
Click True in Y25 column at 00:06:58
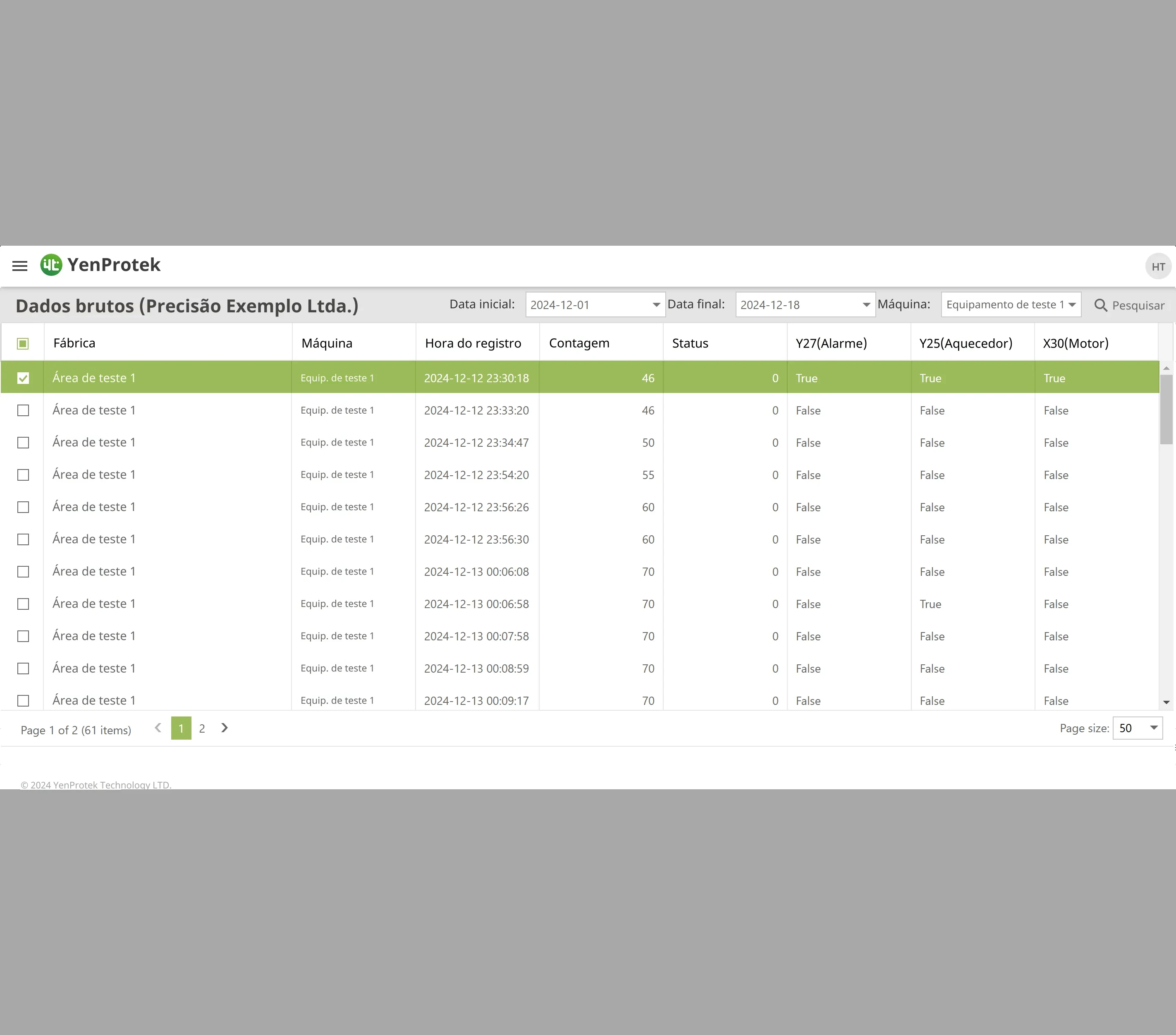point(930,604)
